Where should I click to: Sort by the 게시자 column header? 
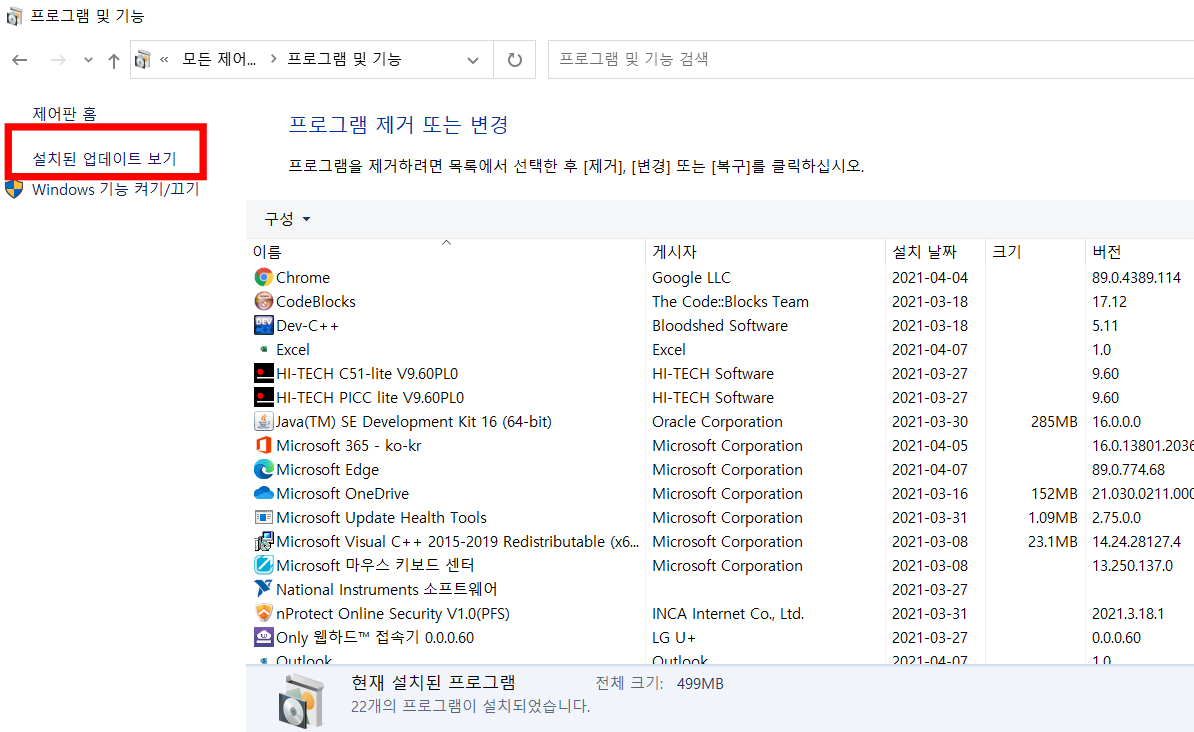765,251
